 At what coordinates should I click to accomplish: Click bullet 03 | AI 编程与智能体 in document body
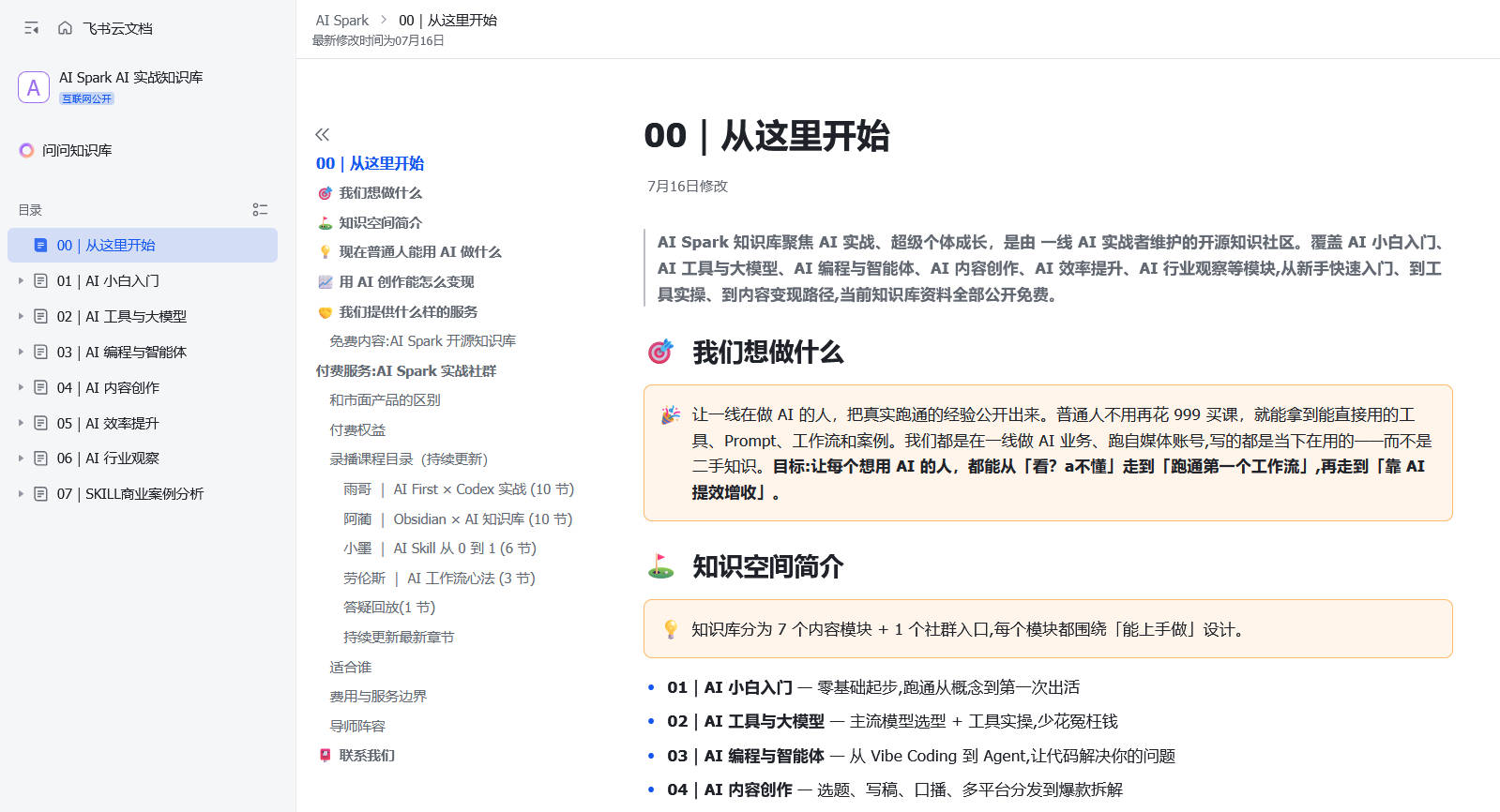(x=746, y=756)
